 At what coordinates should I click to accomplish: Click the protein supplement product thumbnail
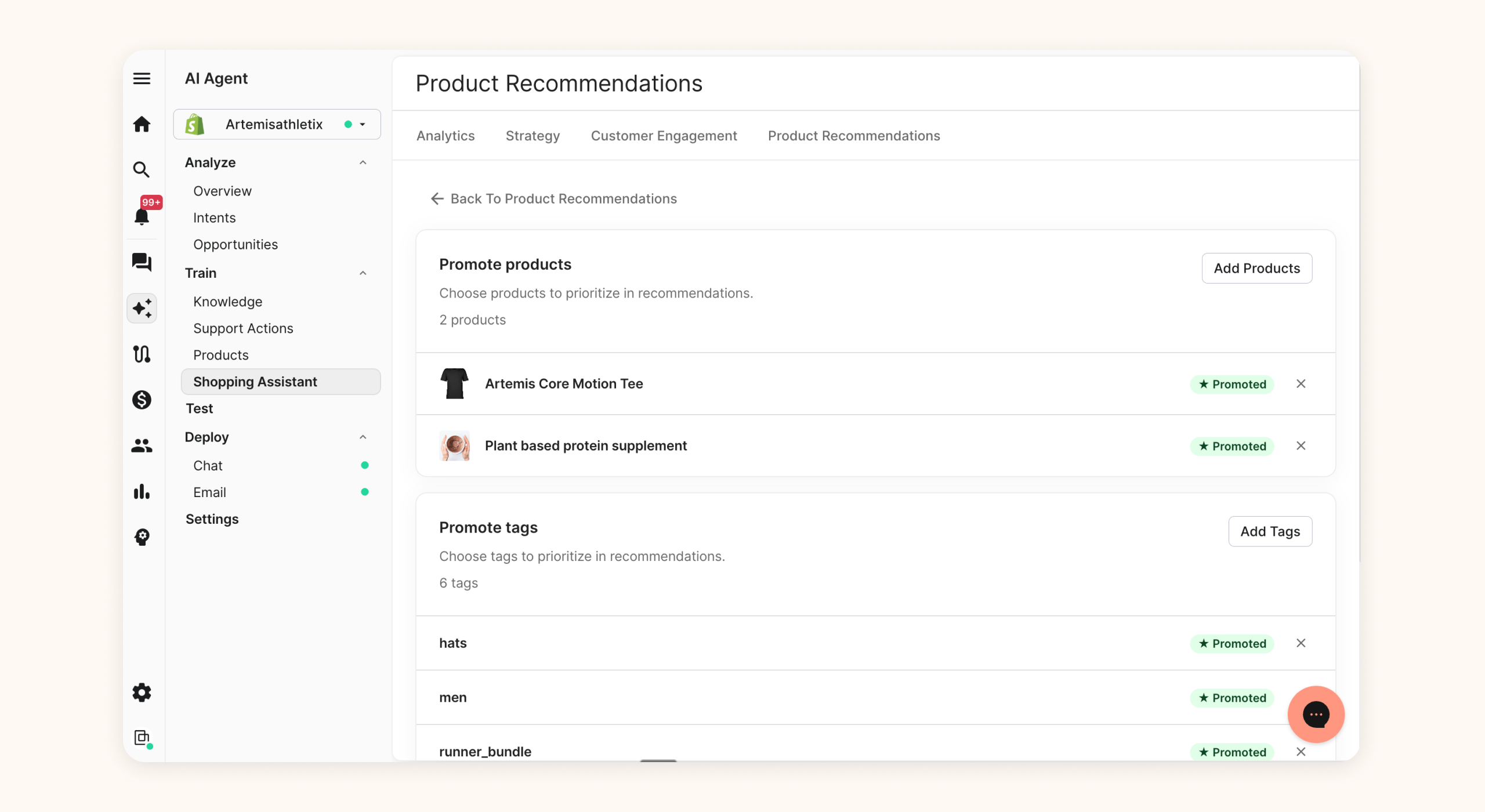pyautogui.click(x=454, y=446)
